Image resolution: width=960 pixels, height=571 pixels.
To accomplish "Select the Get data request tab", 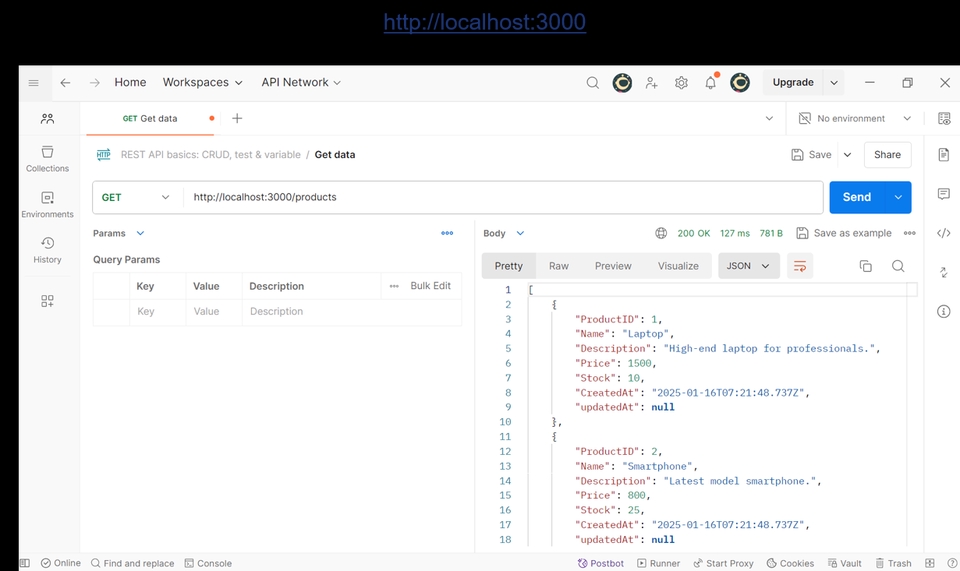I will 150,118.
